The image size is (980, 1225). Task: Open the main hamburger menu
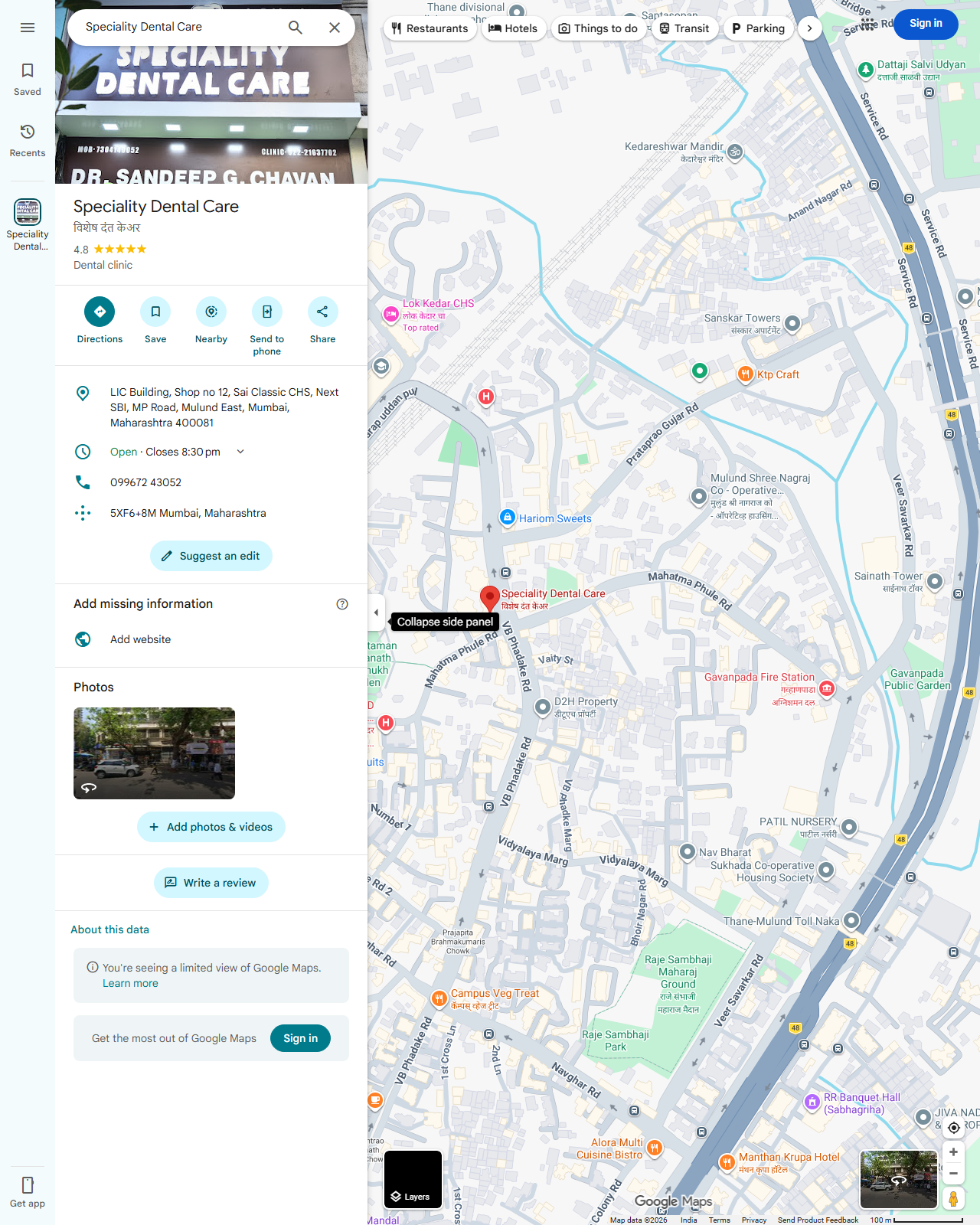[x=28, y=28]
